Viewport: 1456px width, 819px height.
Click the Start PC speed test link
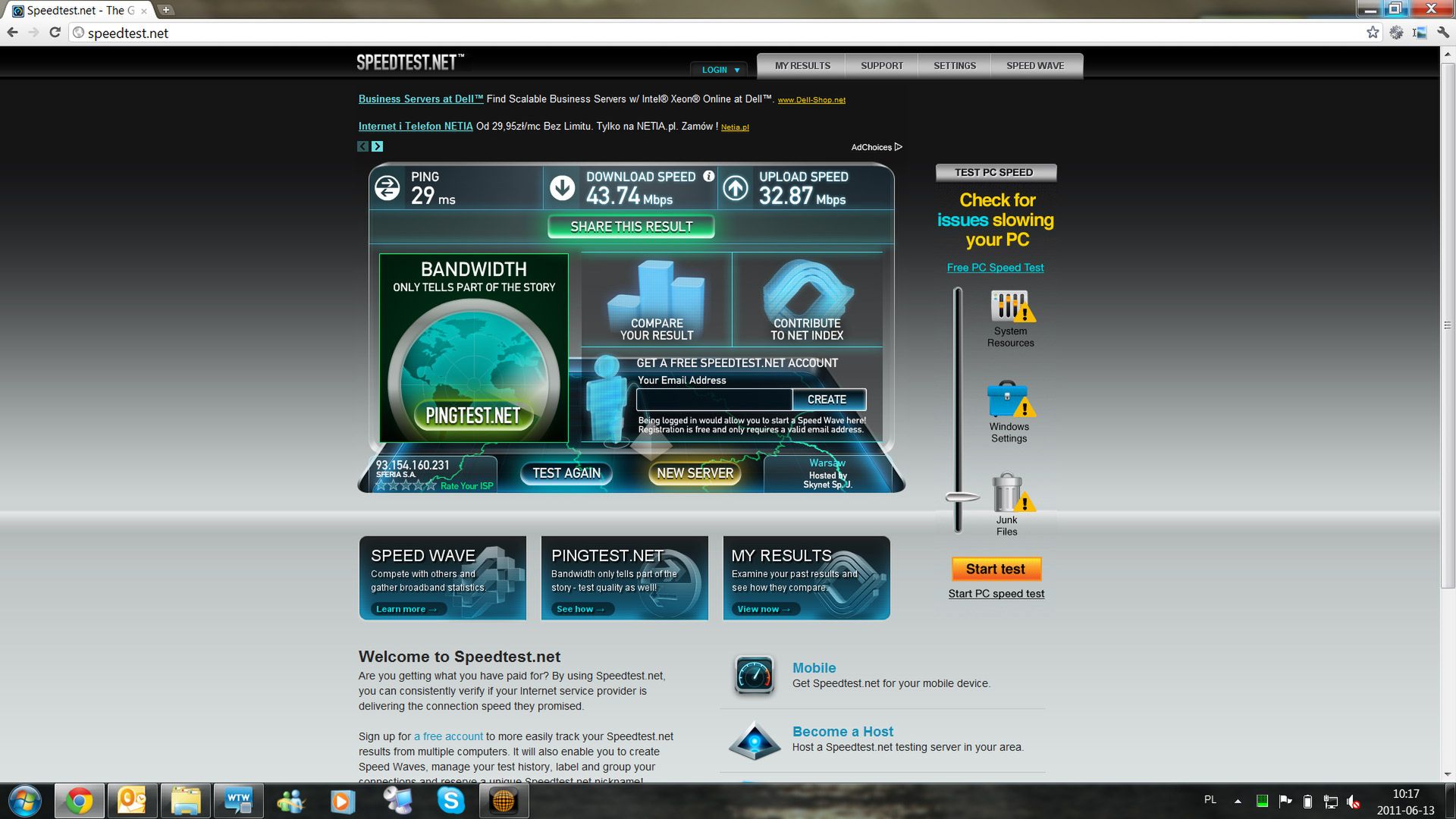click(996, 594)
